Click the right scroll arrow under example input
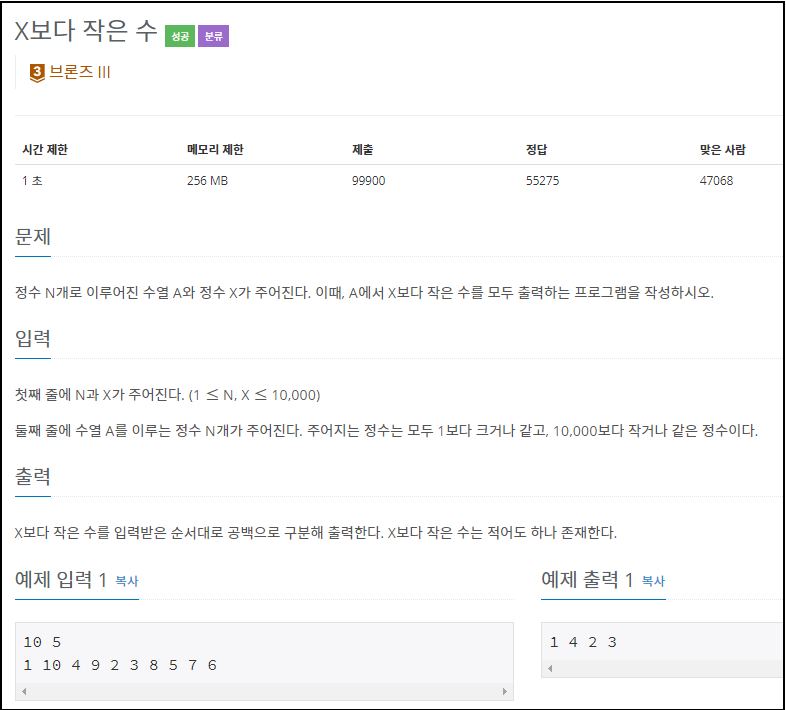The width and height of the screenshot is (786, 710). [505, 691]
